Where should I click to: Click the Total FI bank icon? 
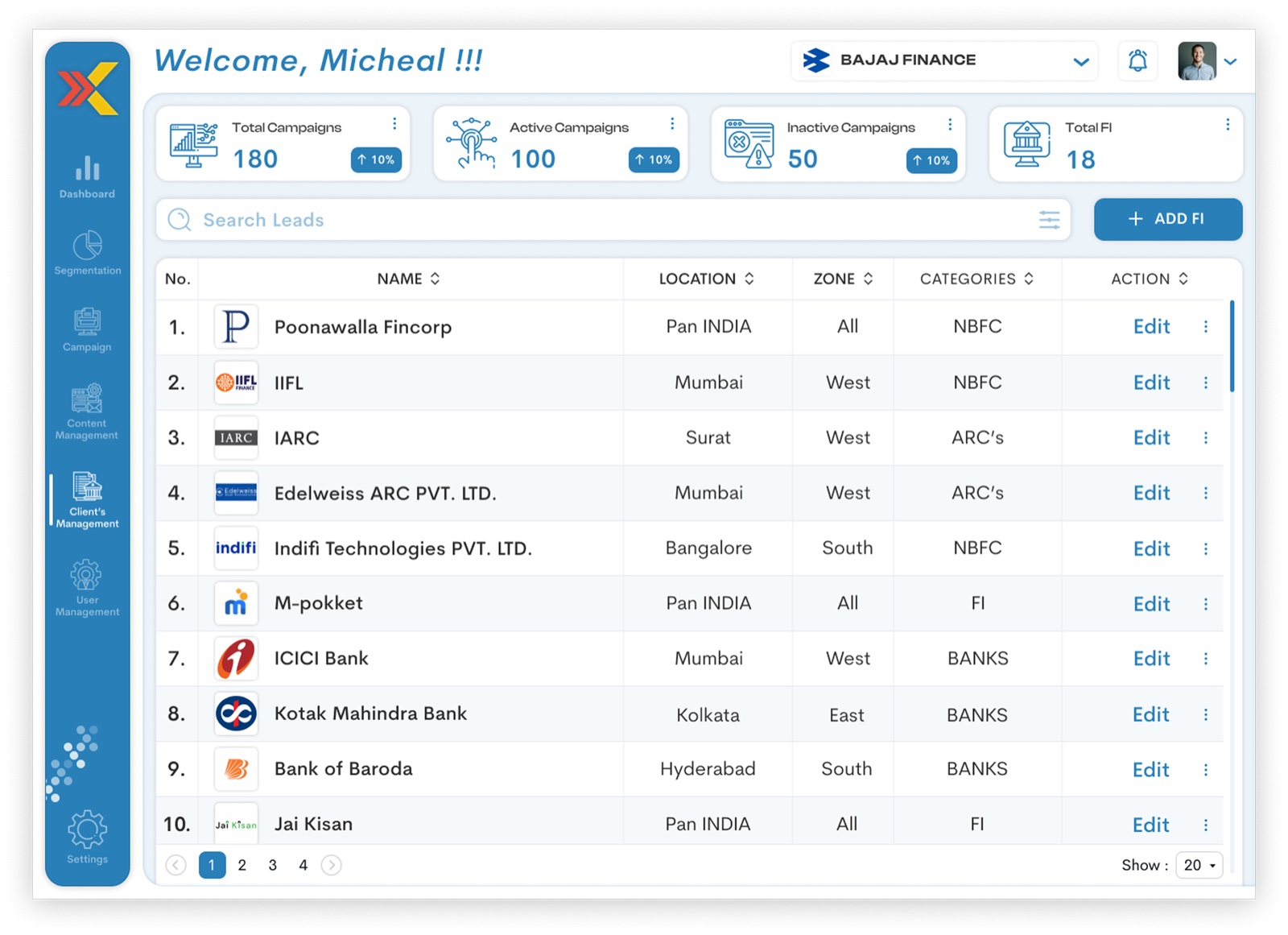point(1027,143)
